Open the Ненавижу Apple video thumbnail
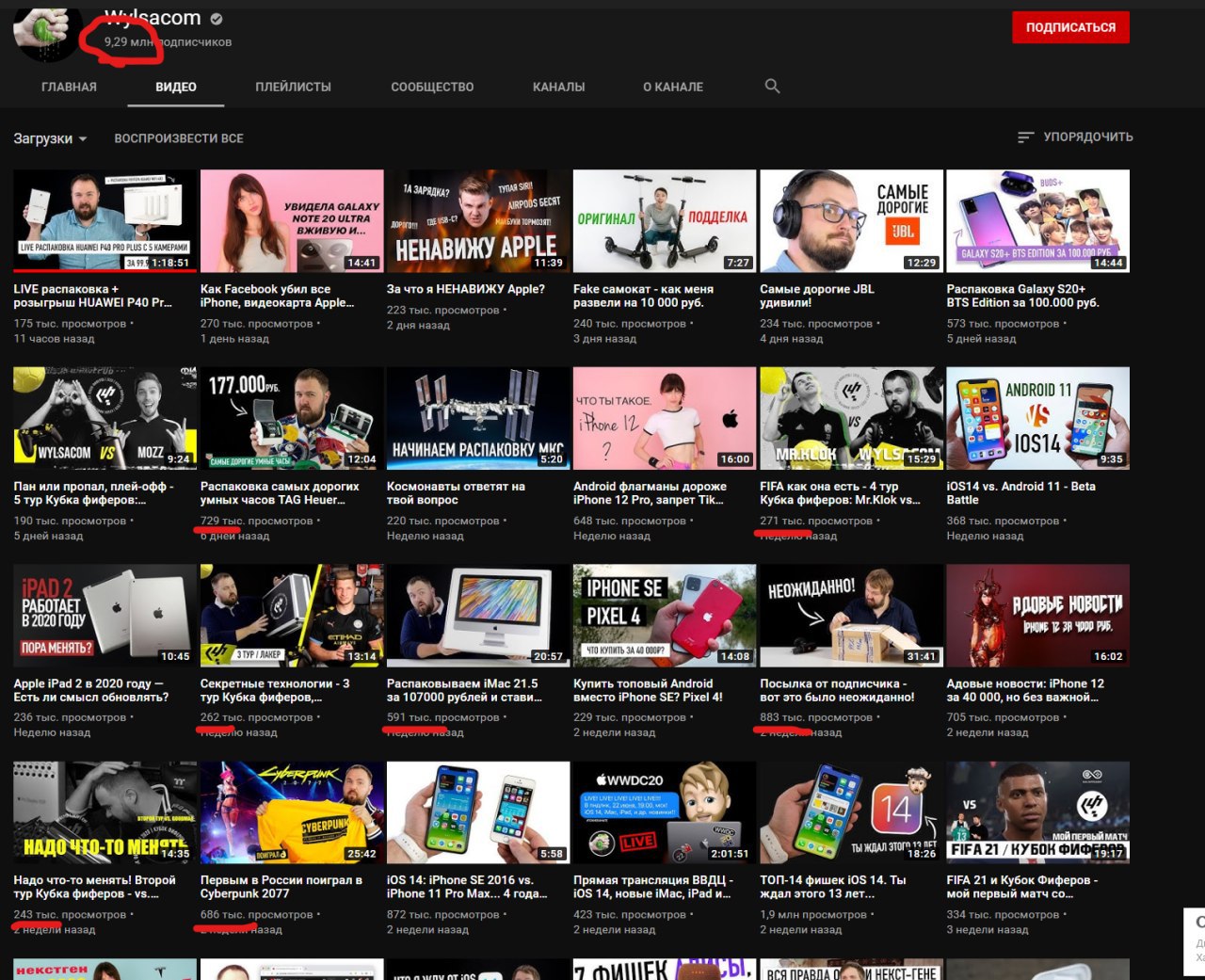The image size is (1205, 980). [478, 221]
